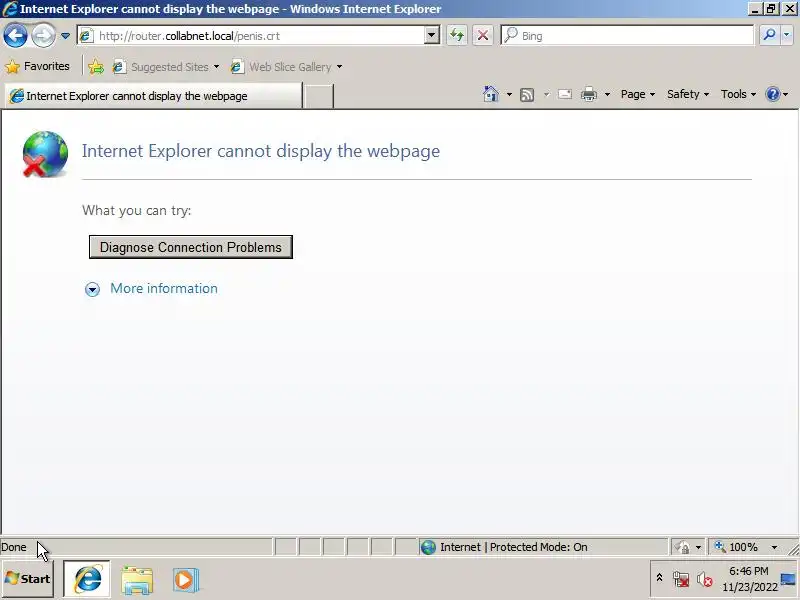Open the Page menu
This screenshot has height=600, width=800.
point(638,94)
